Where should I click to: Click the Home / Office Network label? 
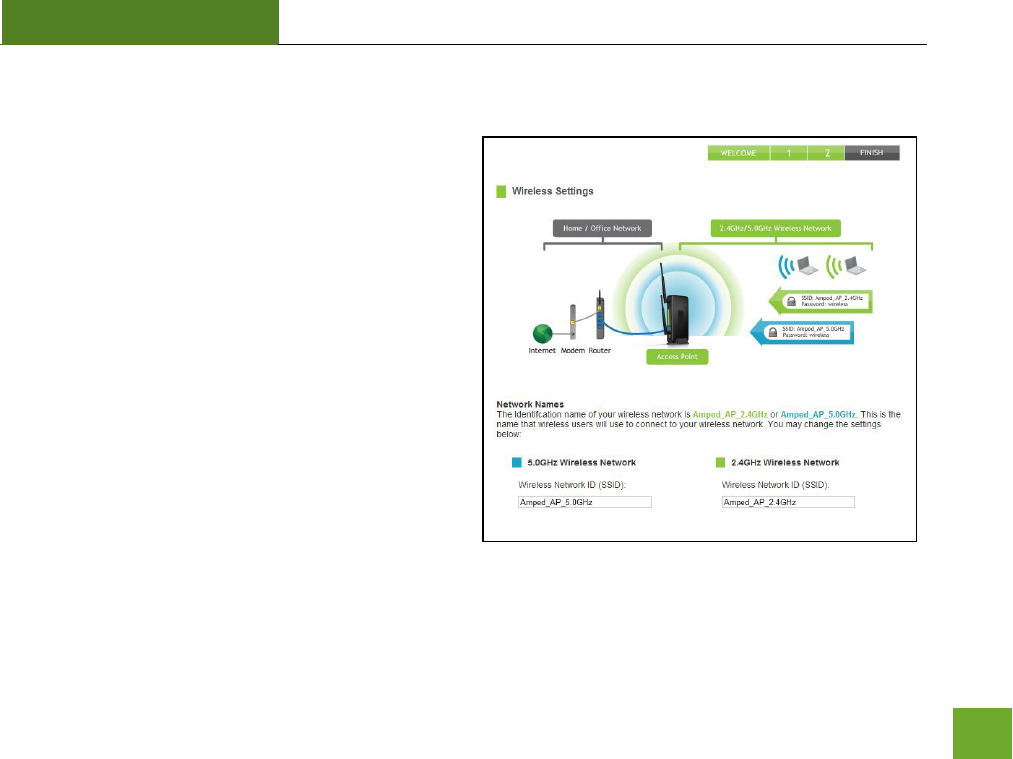click(x=602, y=228)
